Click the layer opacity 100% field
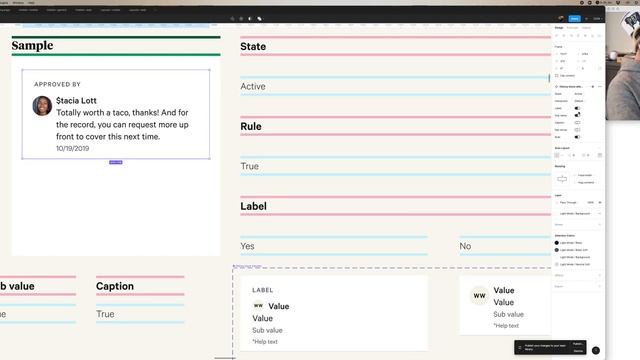This screenshot has width=640, height=360. point(590,202)
